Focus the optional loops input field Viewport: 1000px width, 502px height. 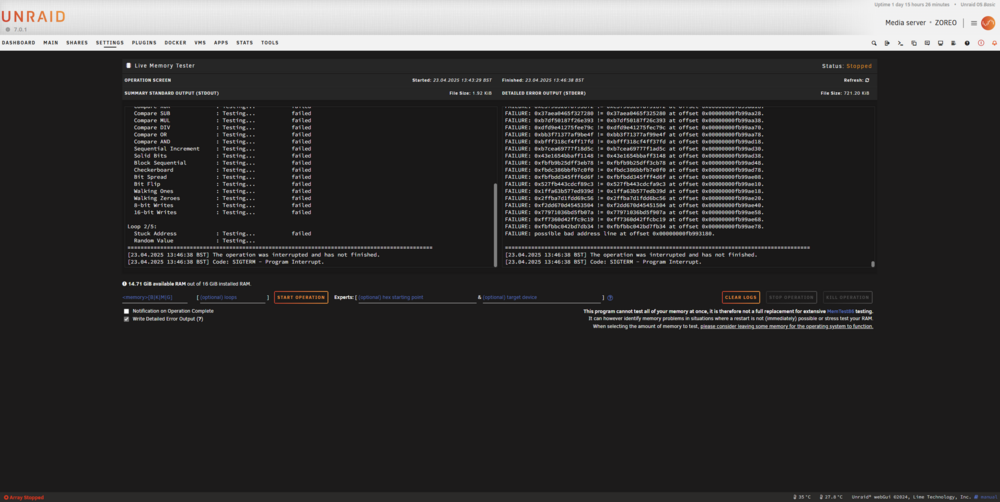point(232,298)
